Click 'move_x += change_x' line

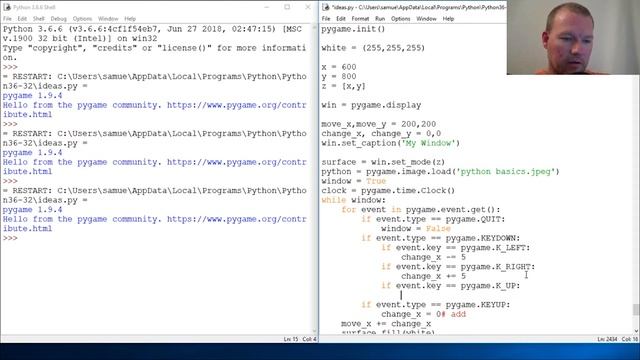[386, 324]
